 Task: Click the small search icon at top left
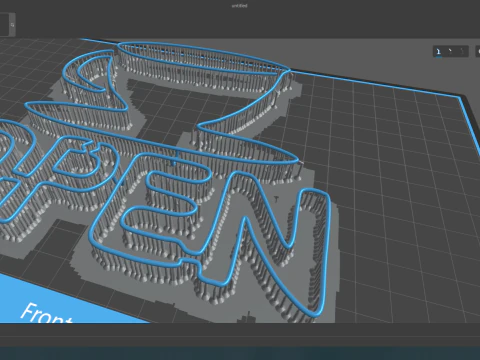coord(12,25)
